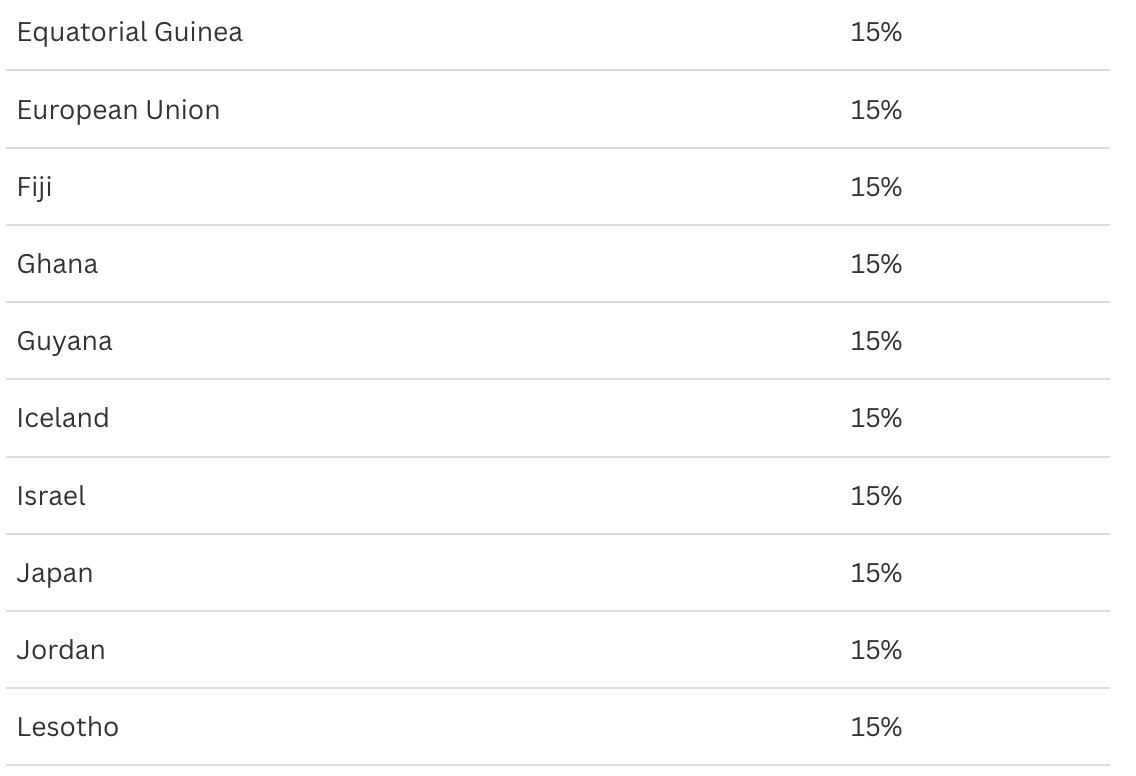Select the Ghana row label
1136x776 pixels.
(x=57, y=264)
